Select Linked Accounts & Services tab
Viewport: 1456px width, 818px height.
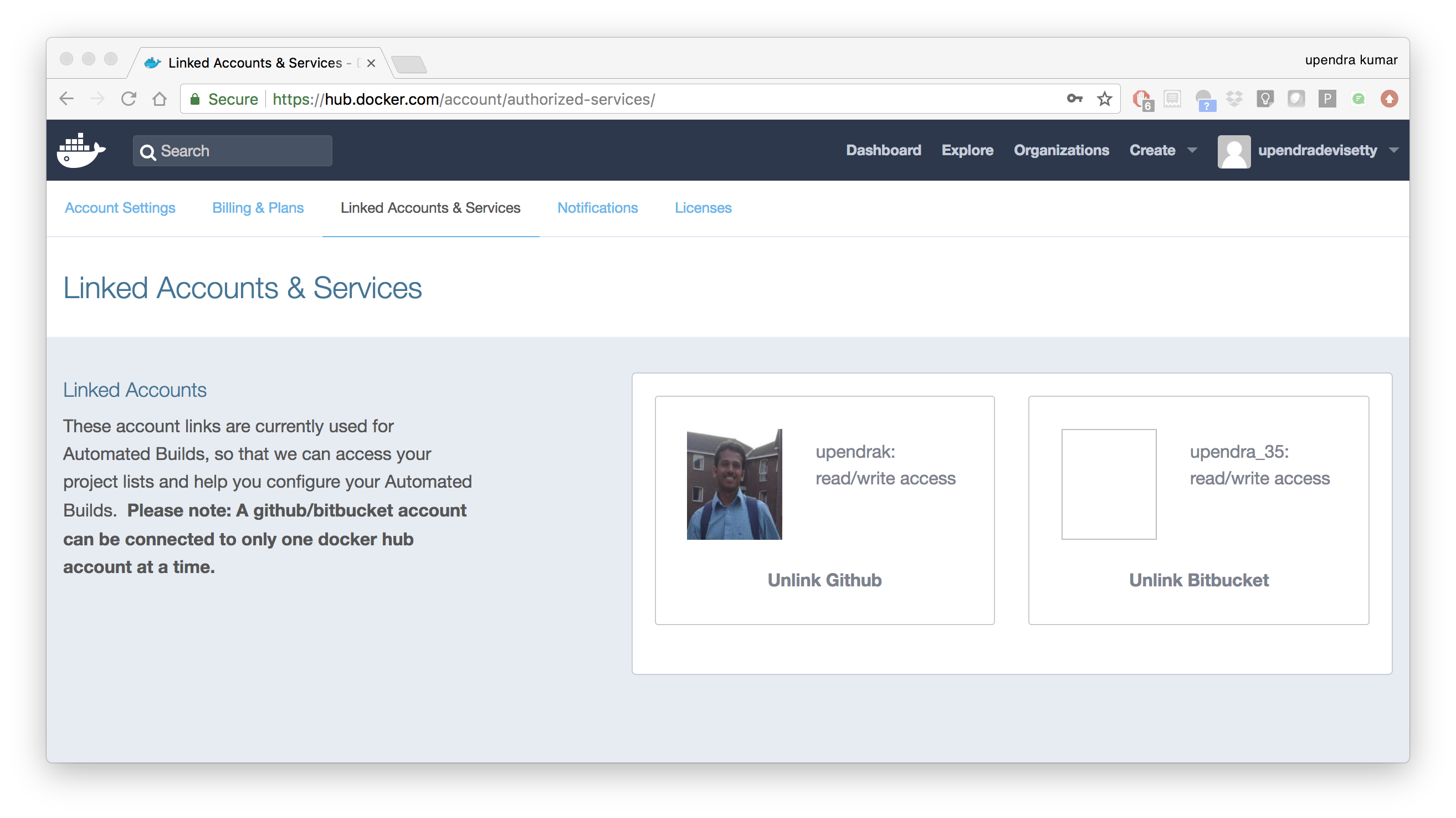click(430, 208)
